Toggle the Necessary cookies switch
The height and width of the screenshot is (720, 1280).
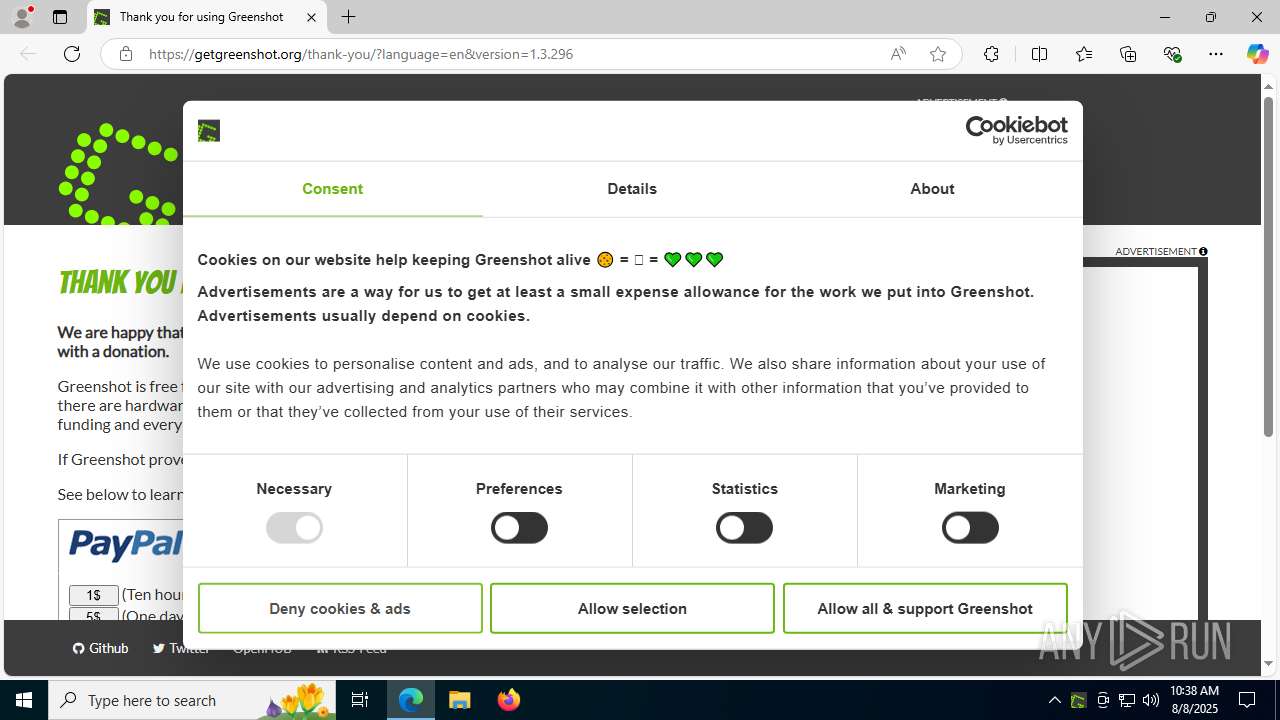(x=294, y=527)
